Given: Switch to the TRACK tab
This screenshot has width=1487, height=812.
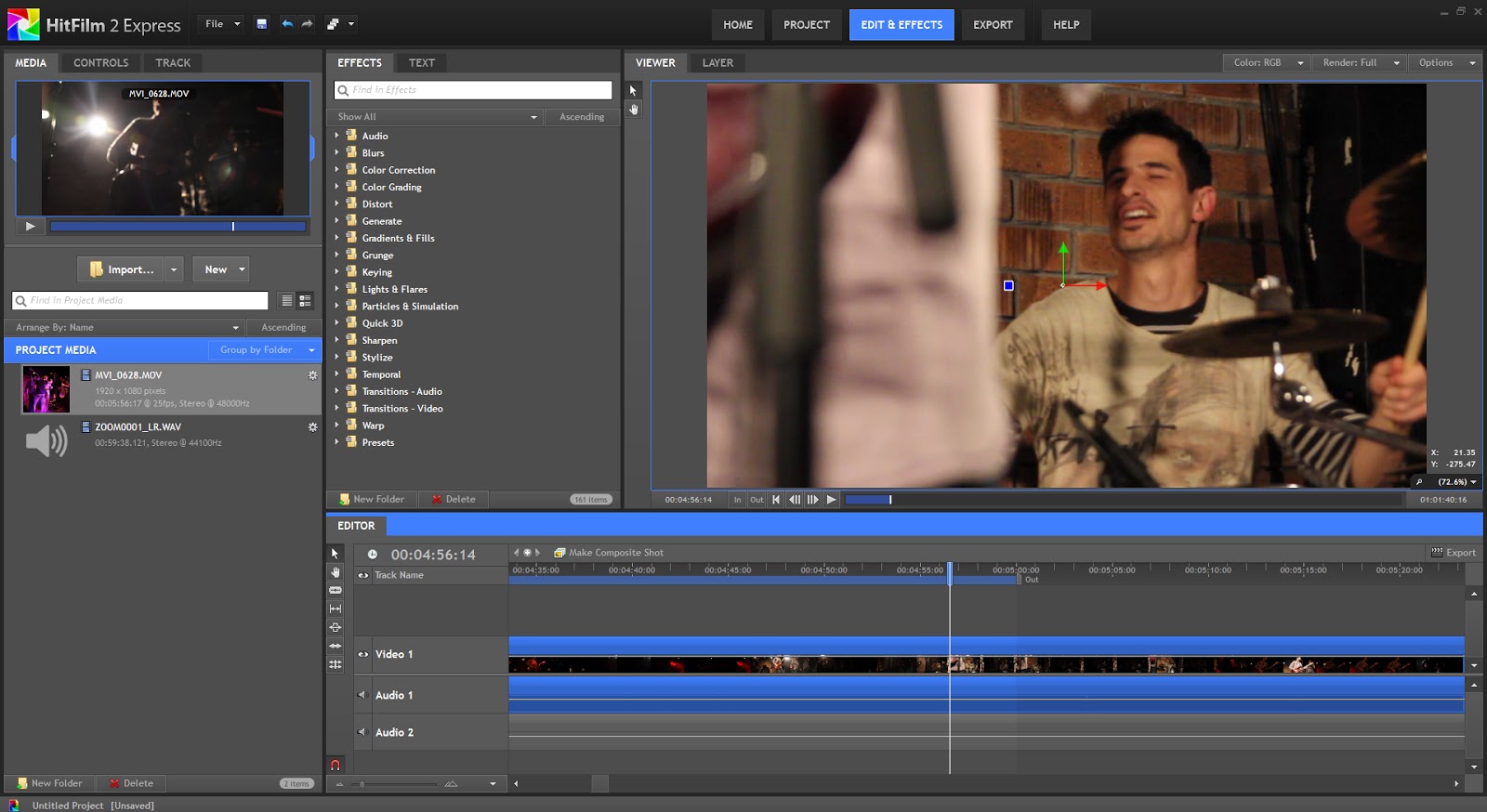Looking at the screenshot, I should click(x=173, y=63).
